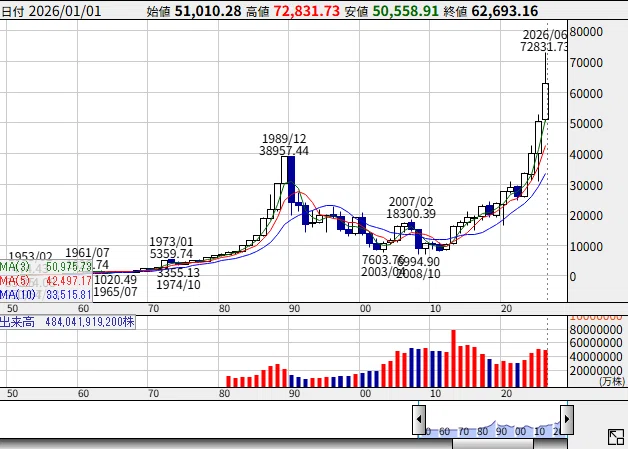Click the 70000 price axis label

586,63
